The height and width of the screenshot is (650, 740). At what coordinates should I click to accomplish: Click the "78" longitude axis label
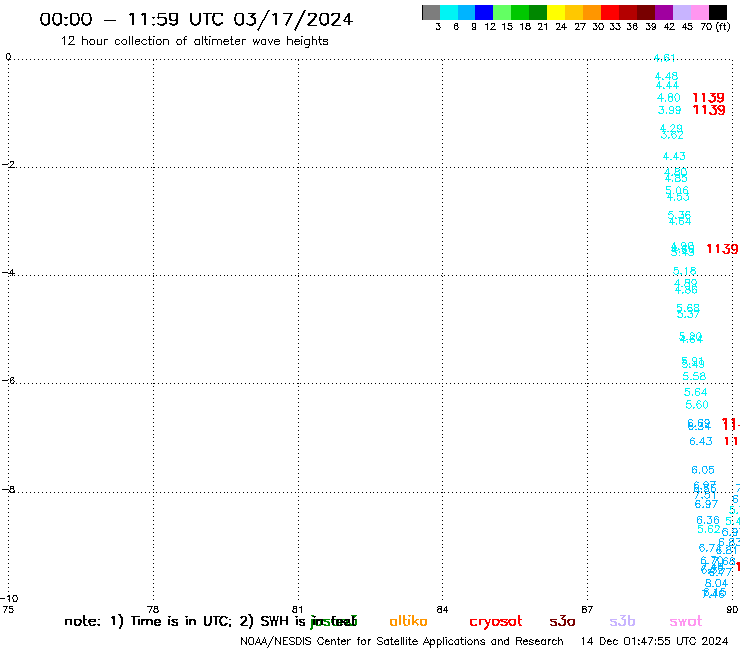(x=152, y=609)
